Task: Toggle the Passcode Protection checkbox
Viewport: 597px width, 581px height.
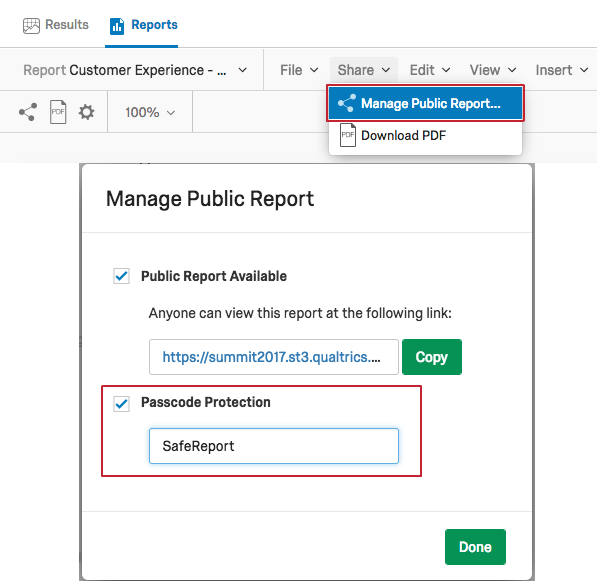Action: 121,404
